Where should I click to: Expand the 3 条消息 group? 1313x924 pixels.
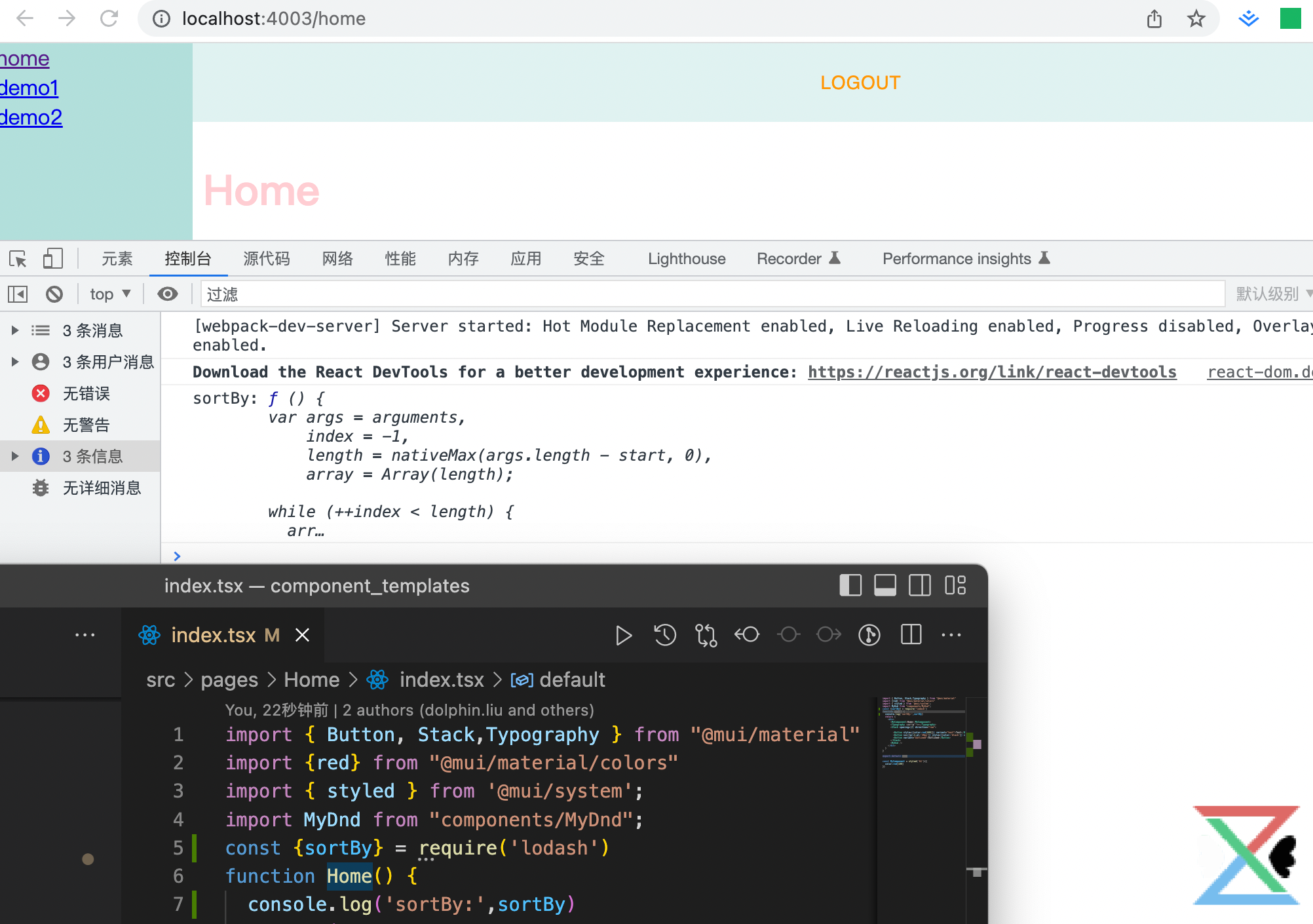pyautogui.click(x=15, y=330)
